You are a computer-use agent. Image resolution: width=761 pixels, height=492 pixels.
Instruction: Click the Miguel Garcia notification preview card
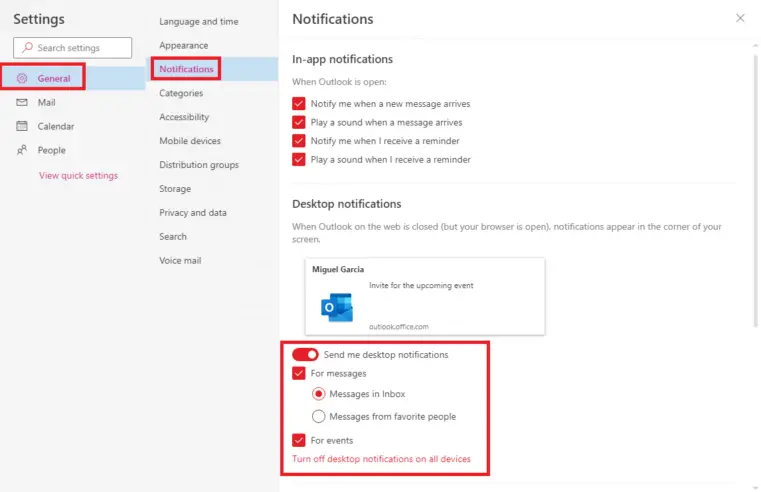point(425,296)
